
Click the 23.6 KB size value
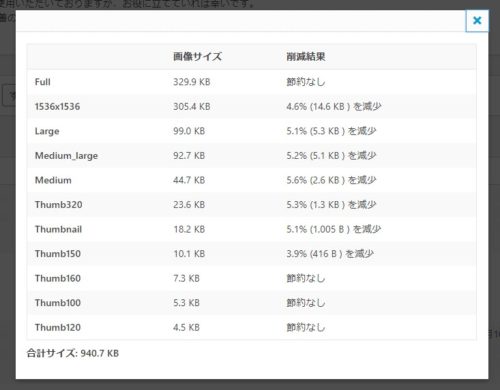tap(189, 205)
